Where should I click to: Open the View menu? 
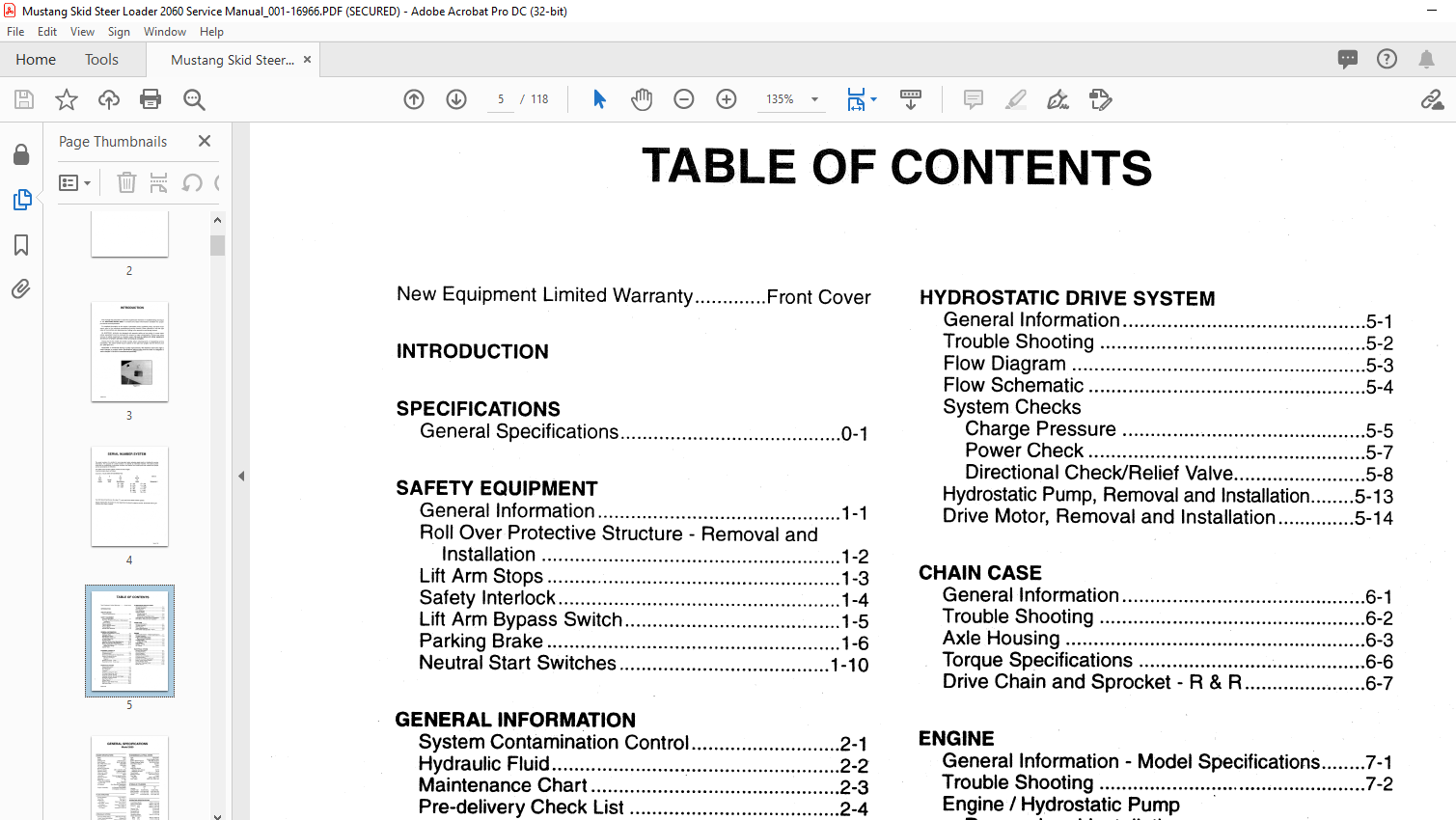click(x=82, y=32)
